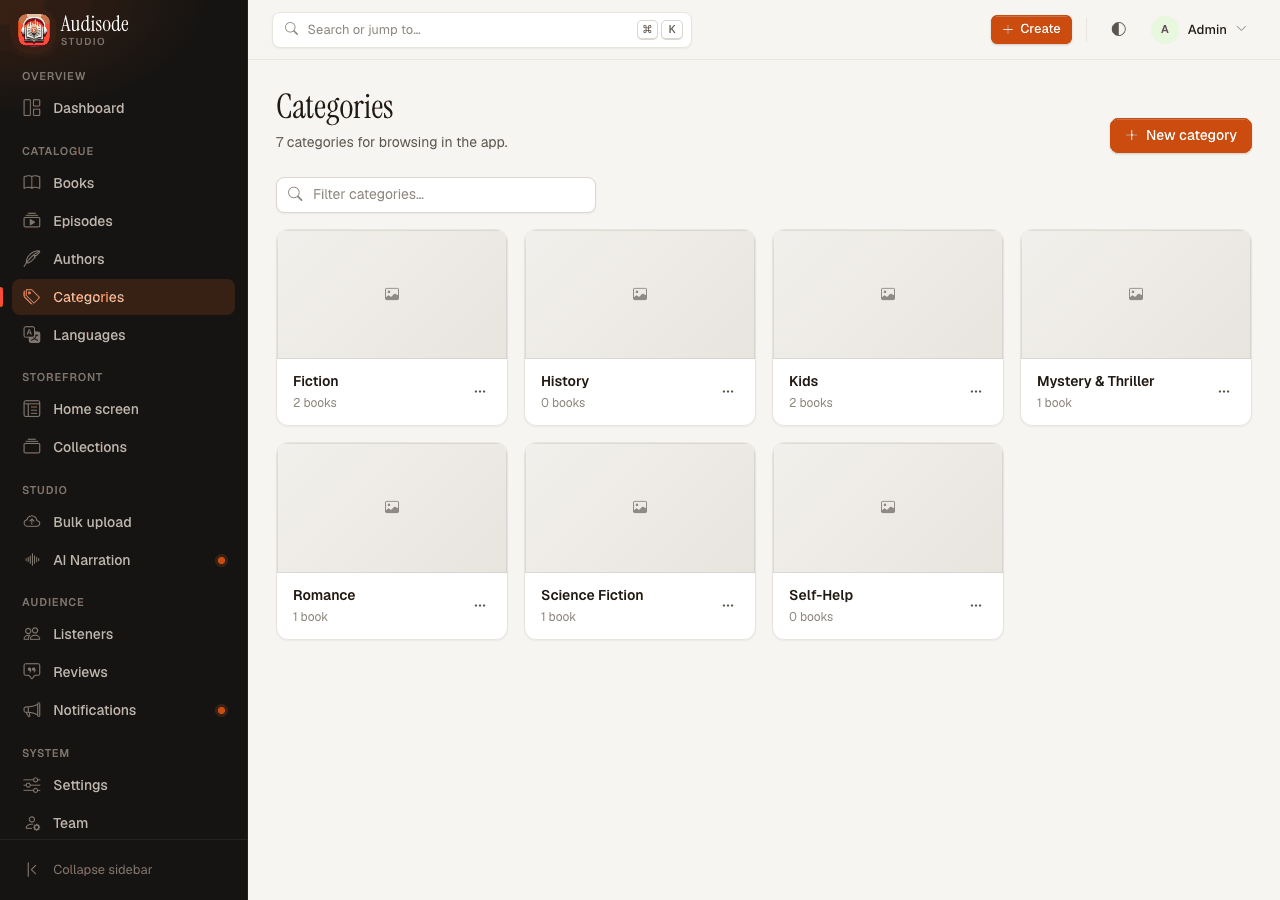The width and height of the screenshot is (1280, 900).
Task: Click the Fiction category cover image
Action: coord(392,294)
